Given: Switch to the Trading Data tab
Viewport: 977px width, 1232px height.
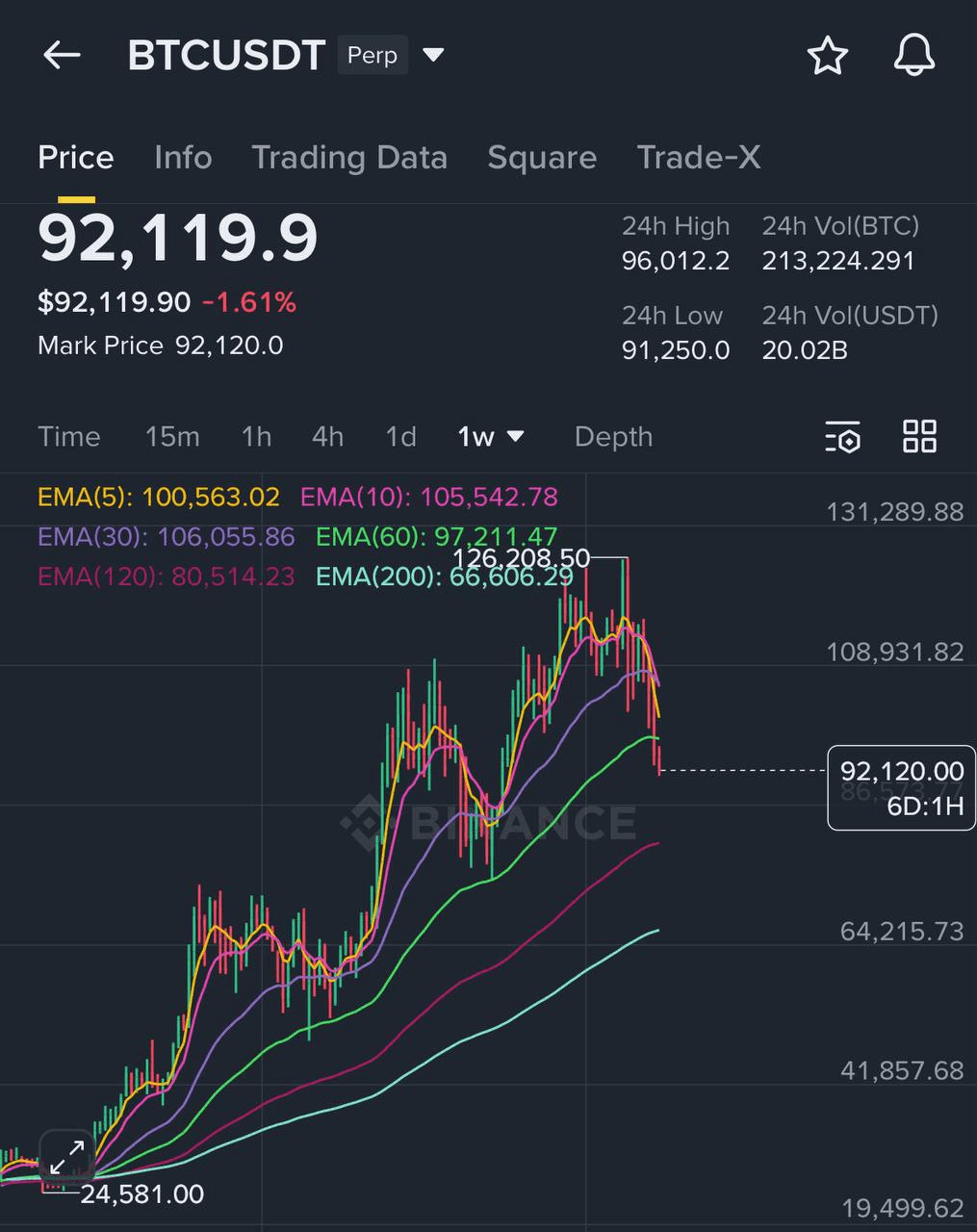Looking at the screenshot, I should coord(350,158).
